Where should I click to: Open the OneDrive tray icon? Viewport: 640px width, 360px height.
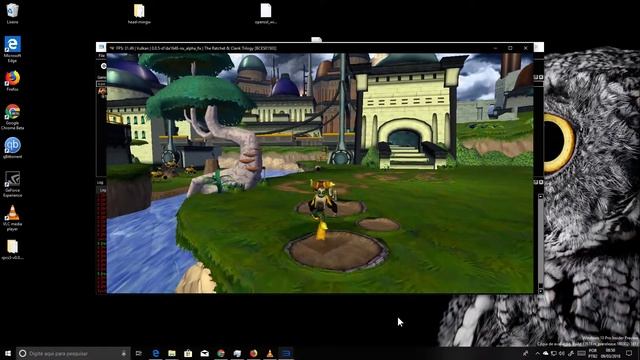click(x=546, y=353)
